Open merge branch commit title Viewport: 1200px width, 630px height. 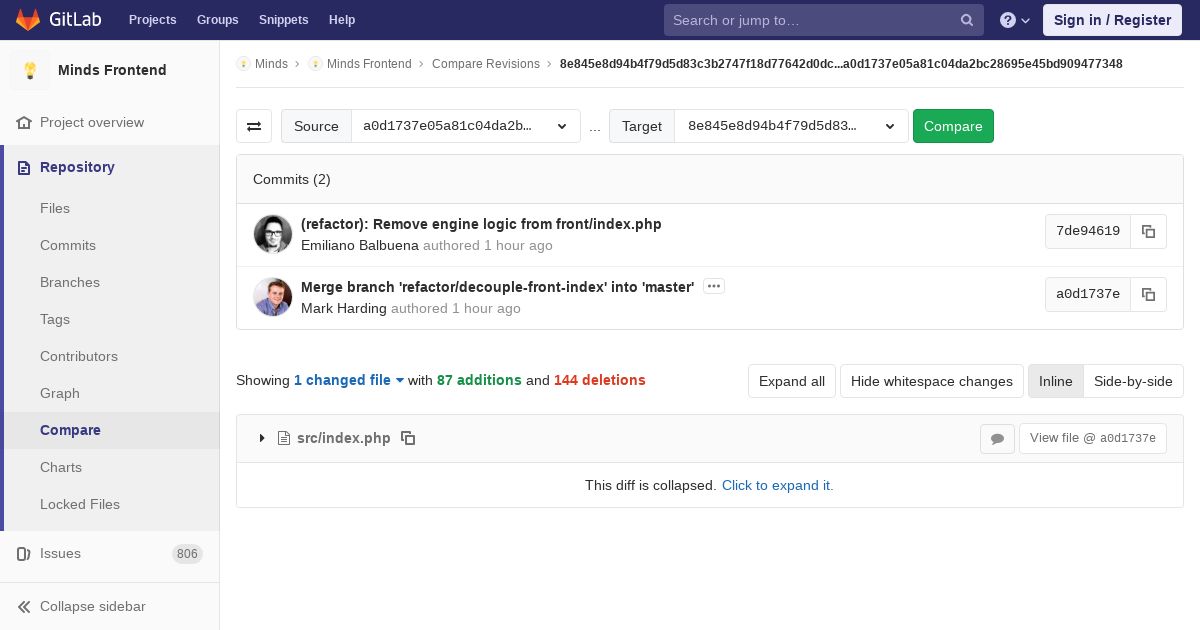click(498, 287)
